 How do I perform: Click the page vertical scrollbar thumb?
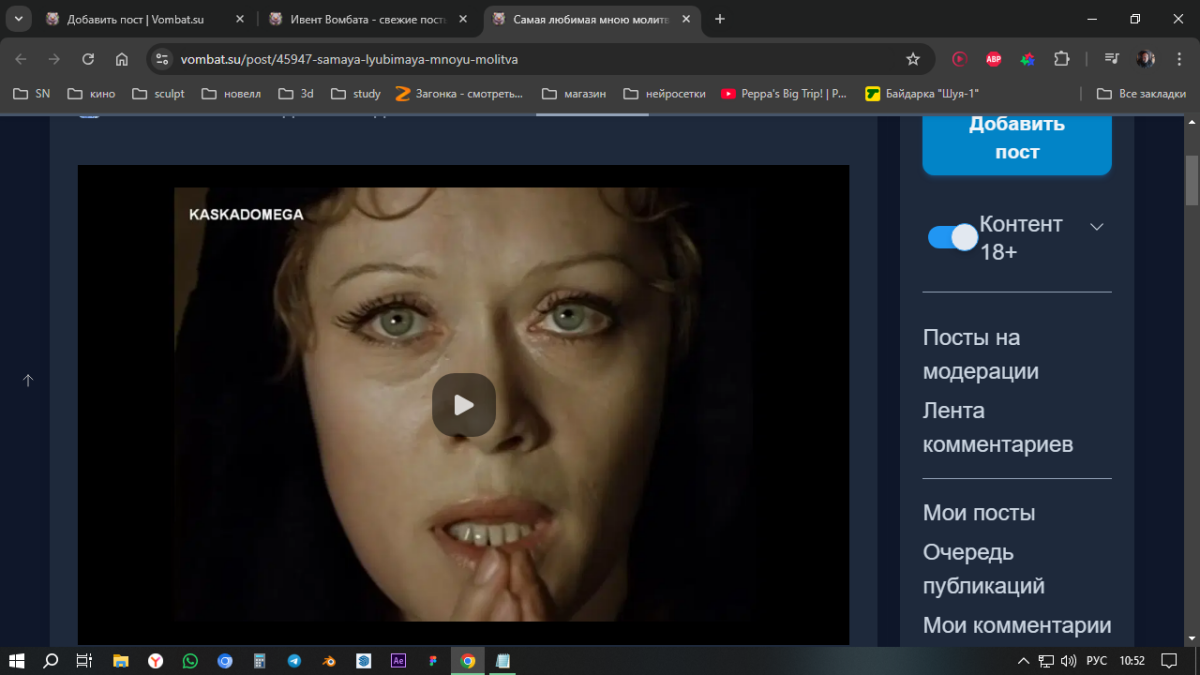1191,180
